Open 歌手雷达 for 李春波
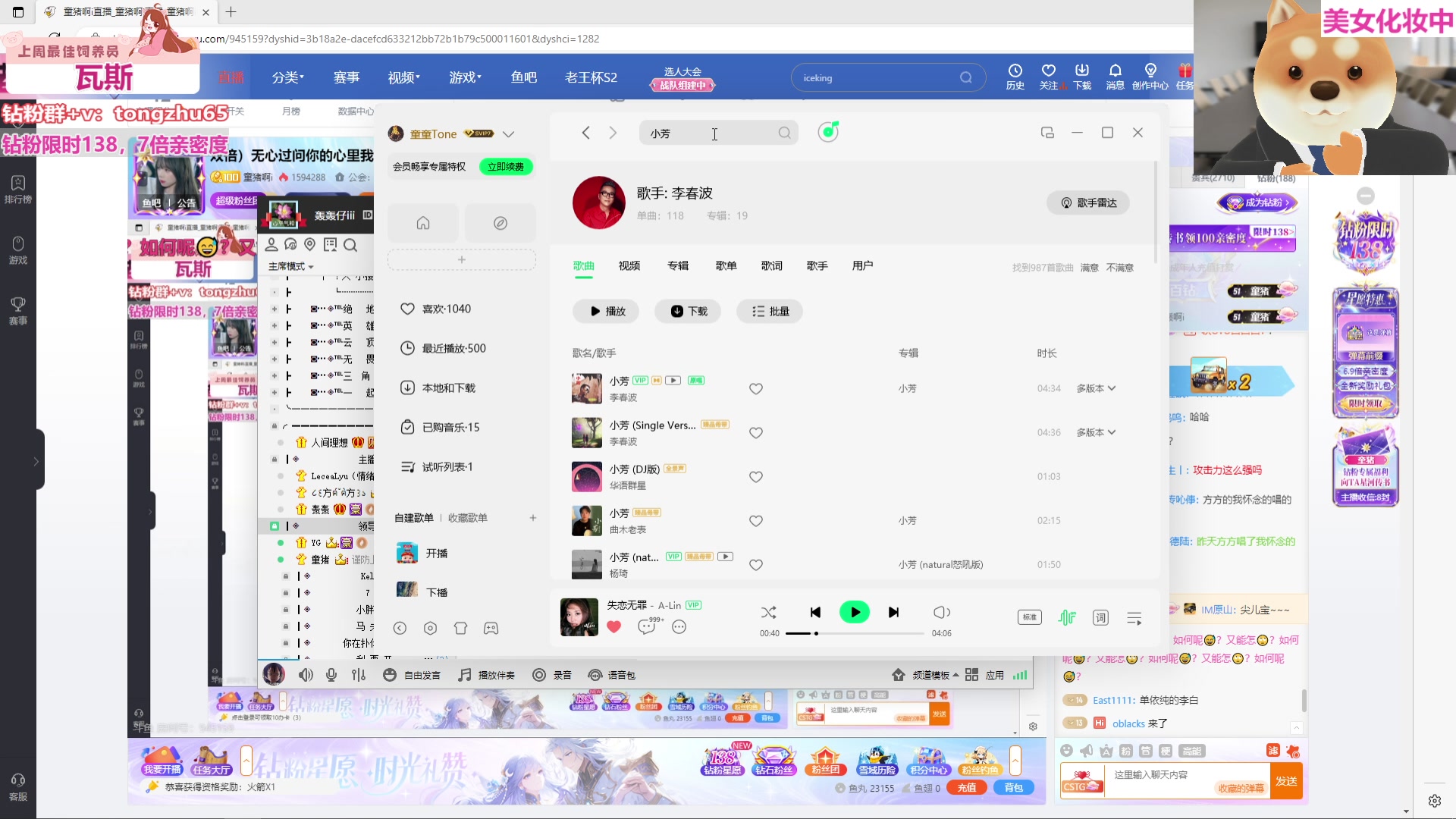Image resolution: width=1456 pixels, height=819 pixels. pyautogui.click(x=1088, y=202)
